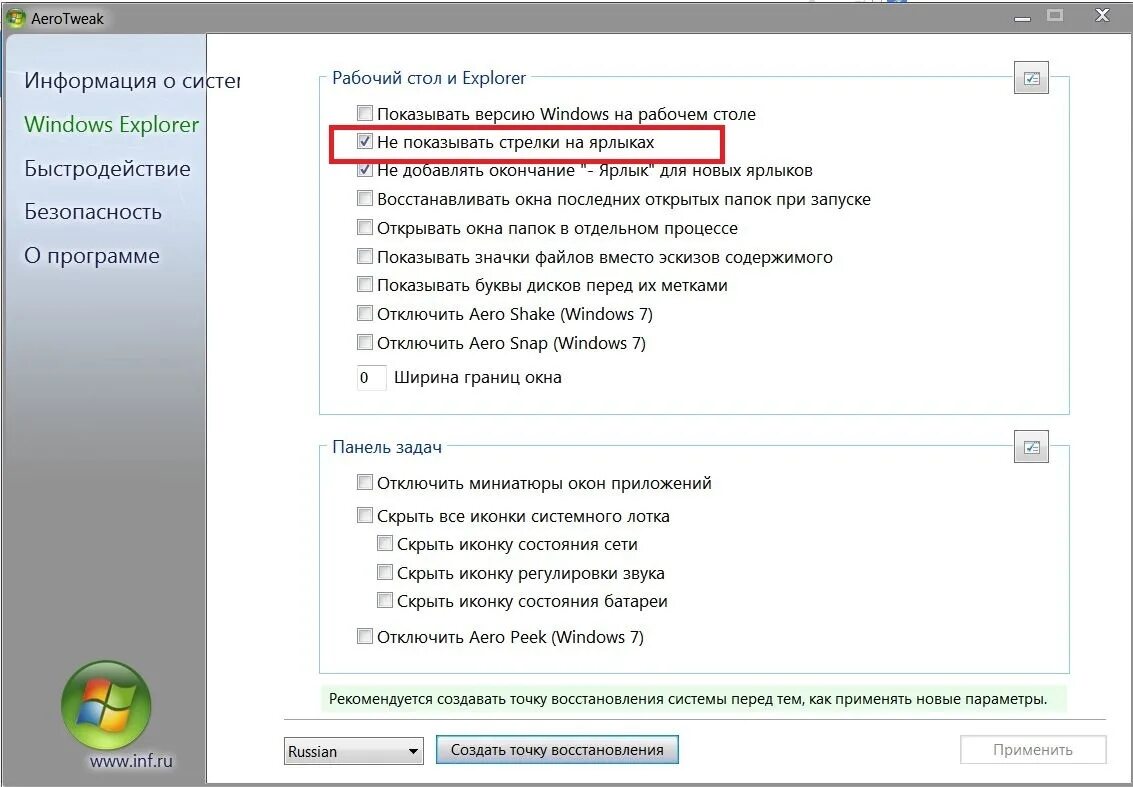
Task: Check Отключить Aero Peek (Windows 7)
Action: (x=365, y=636)
